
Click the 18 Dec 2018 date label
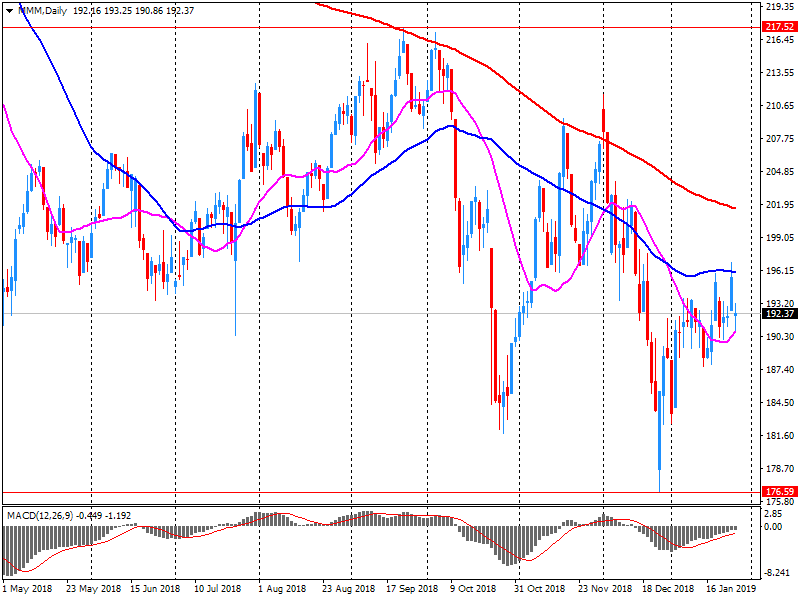pos(668,588)
